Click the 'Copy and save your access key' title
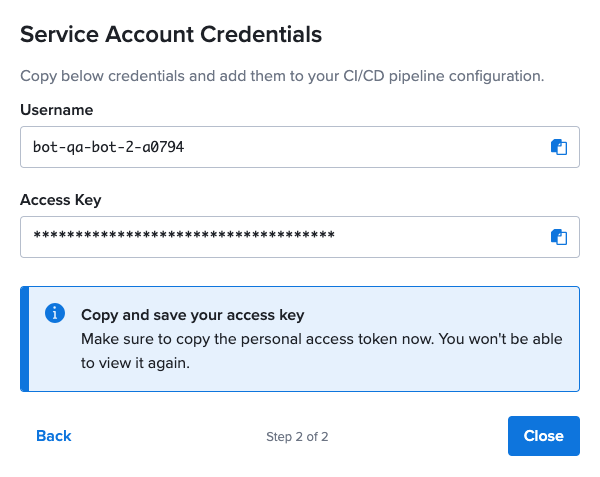The height and width of the screenshot is (477, 600). pyautogui.click(x=192, y=315)
